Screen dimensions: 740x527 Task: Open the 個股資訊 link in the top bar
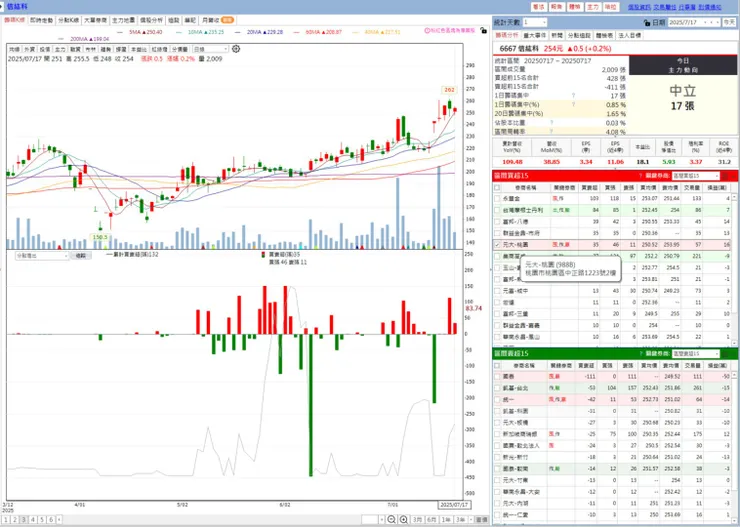[x=639, y=7]
